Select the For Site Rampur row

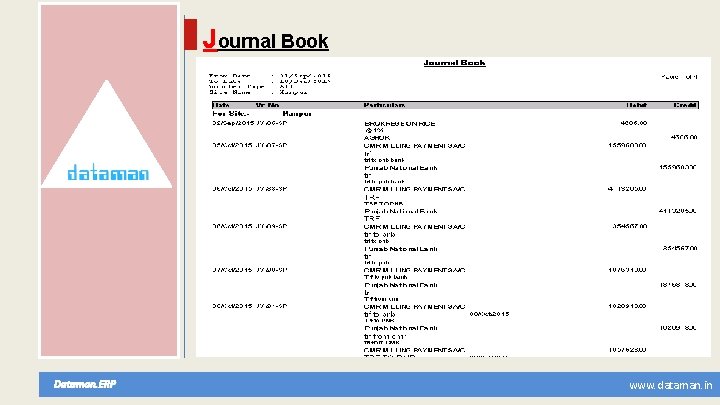[262, 113]
